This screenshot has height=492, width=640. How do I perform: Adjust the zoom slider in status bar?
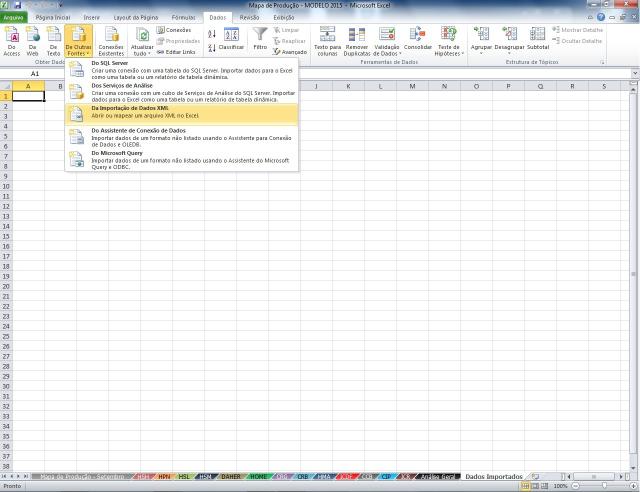[x=604, y=486]
